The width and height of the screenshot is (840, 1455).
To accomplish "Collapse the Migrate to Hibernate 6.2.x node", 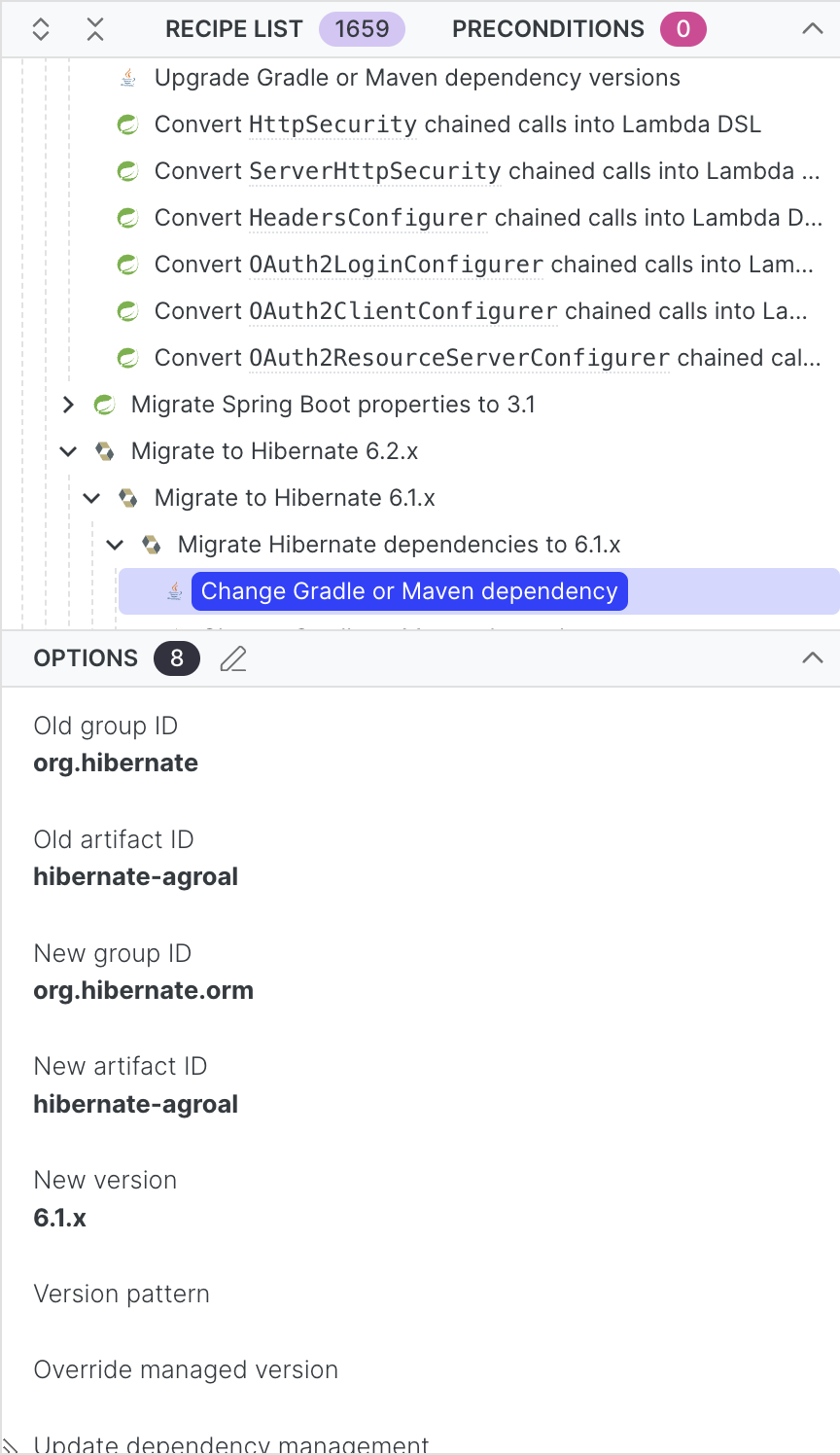I will (68, 451).
